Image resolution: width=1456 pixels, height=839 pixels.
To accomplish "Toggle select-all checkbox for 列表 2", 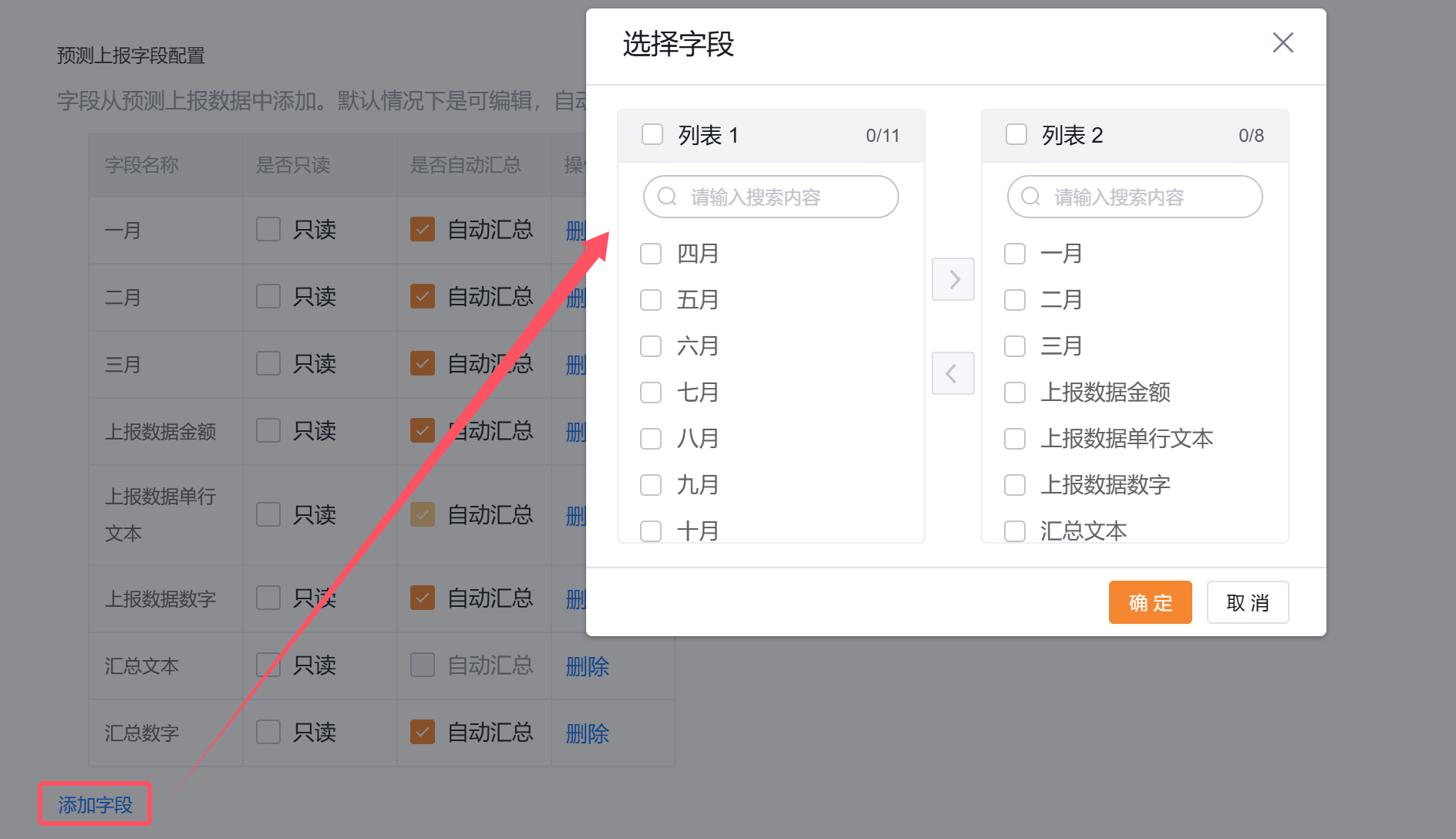I will [1016, 135].
